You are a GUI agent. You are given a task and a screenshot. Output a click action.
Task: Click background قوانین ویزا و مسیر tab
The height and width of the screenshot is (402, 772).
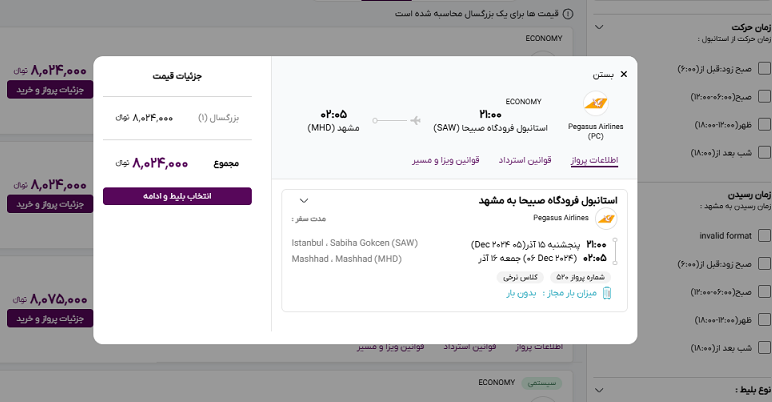[x=390, y=347]
